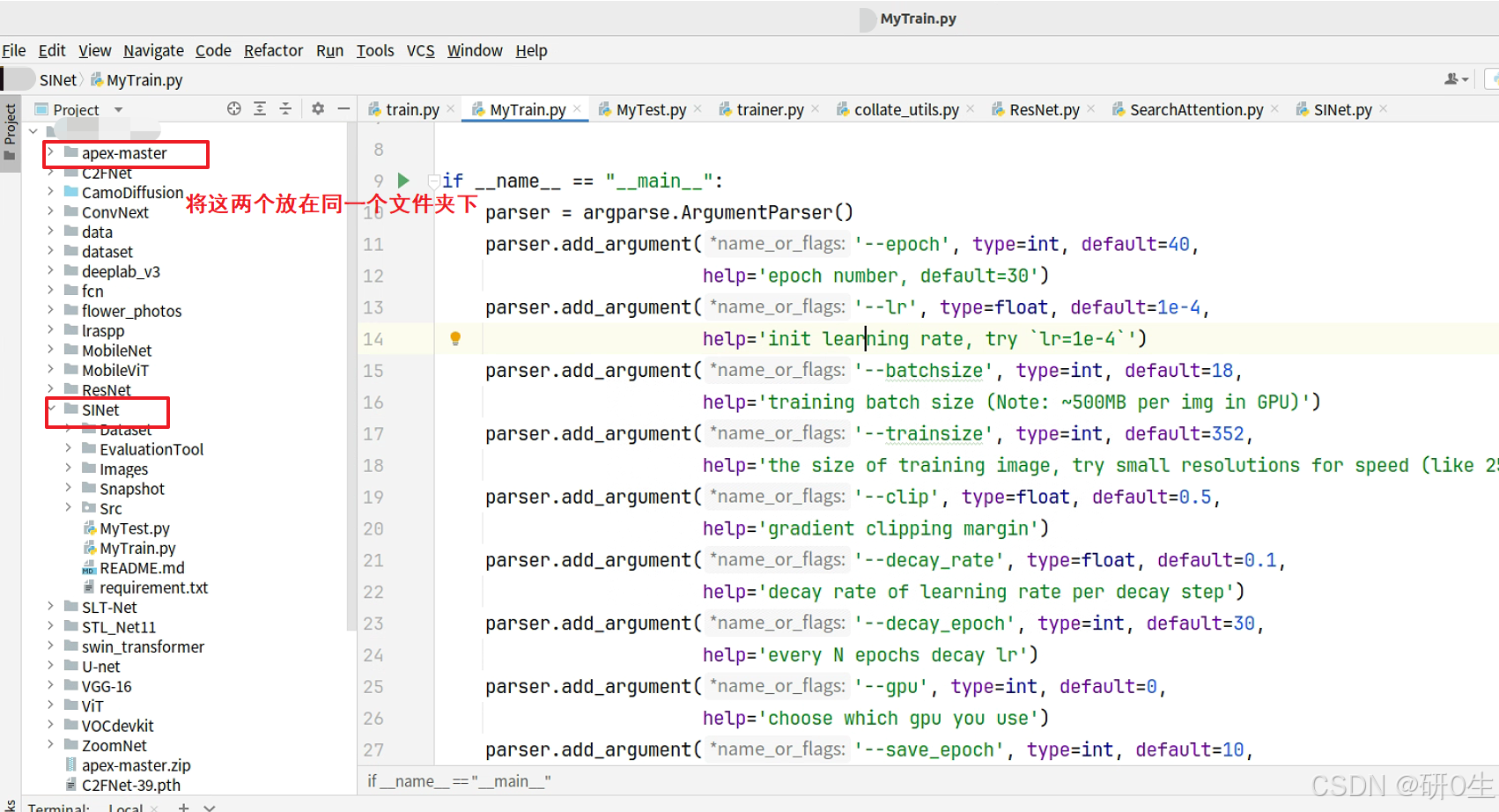This screenshot has width=1499, height=812.
Task: Click the if __name__ breadcrumb at editor bottom
Action: point(459,781)
